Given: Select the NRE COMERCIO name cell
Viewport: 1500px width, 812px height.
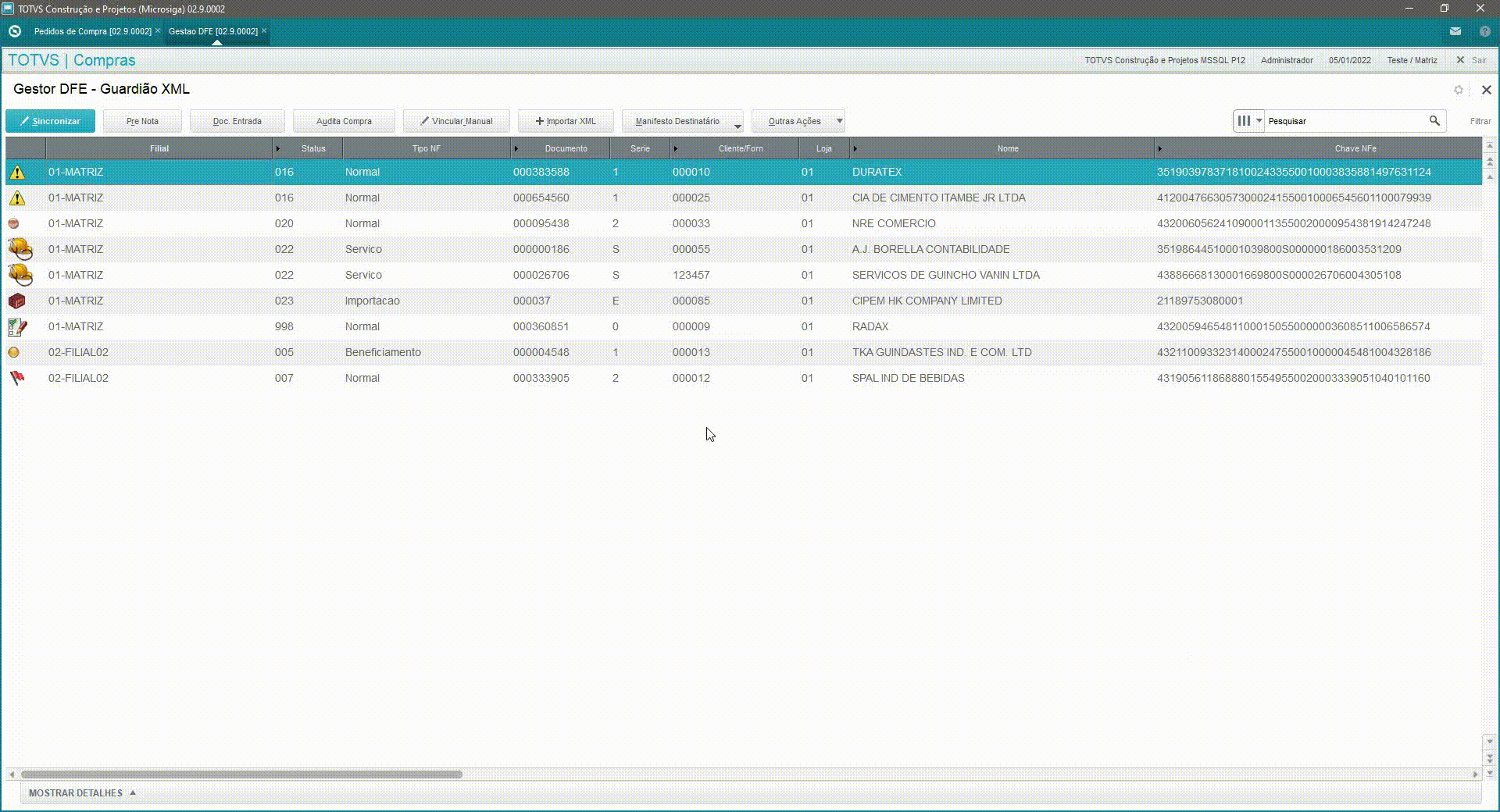Looking at the screenshot, I should (x=1002, y=223).
